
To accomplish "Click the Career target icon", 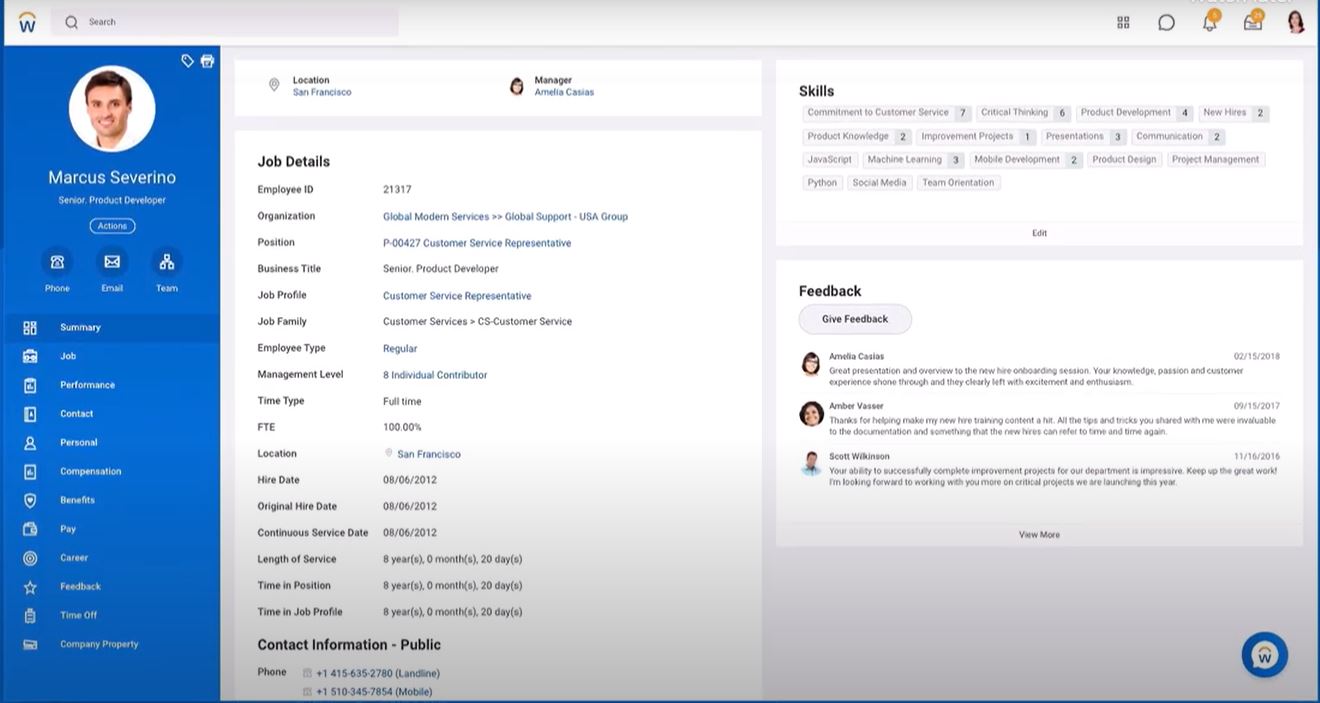I will pos(30,558).
